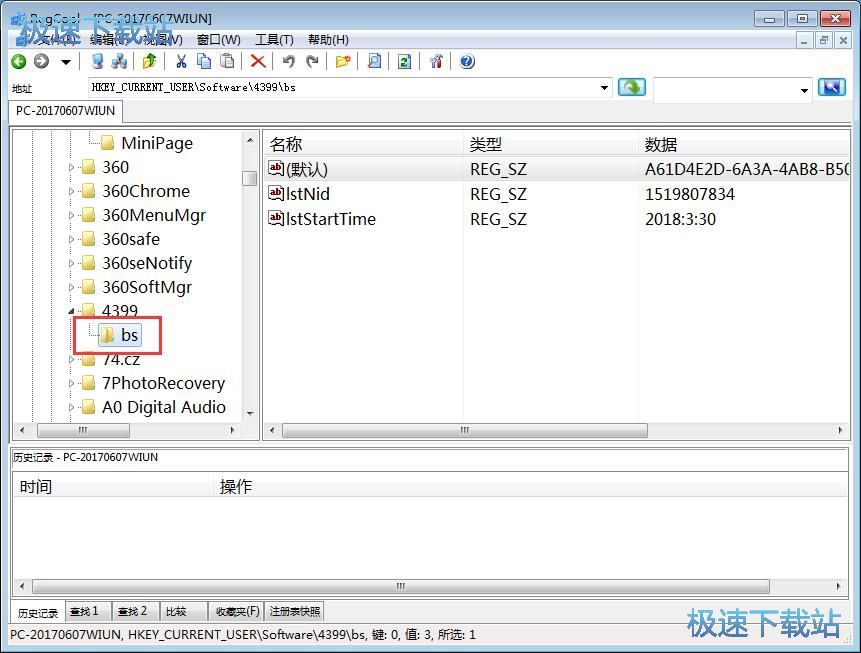Image resolution: width=861 pixels, height=653 pixels.
Task: Click the Find magnifier toolbar icon
Action: [374, 62]
